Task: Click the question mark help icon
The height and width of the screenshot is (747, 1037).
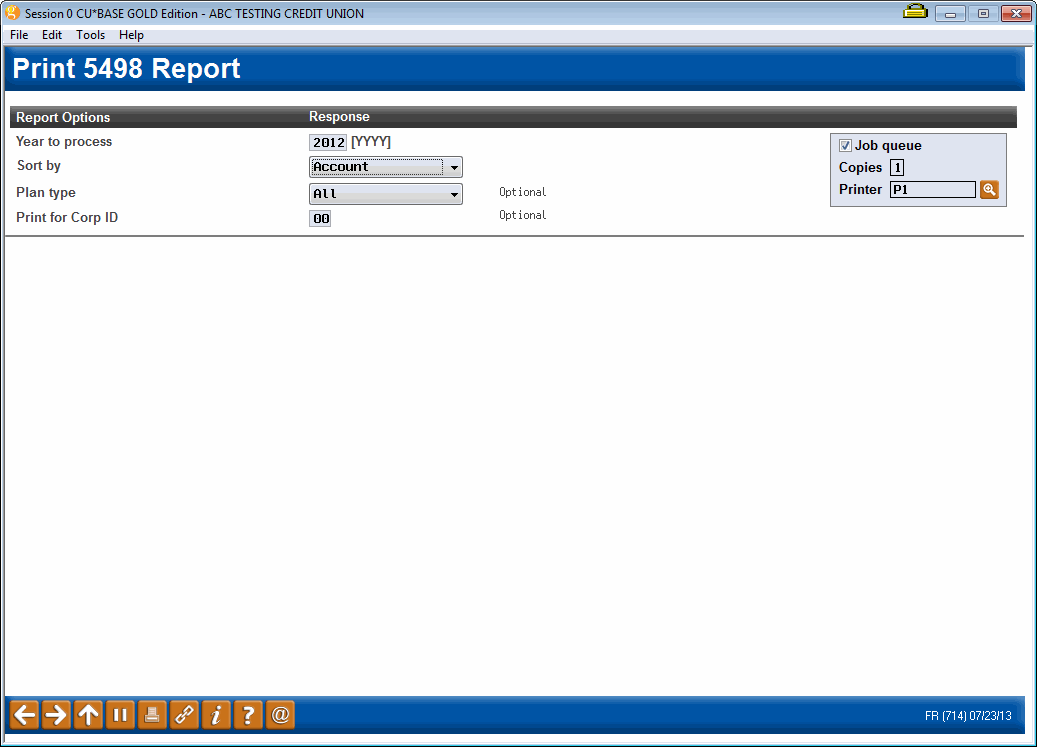Action: point(248,714)
